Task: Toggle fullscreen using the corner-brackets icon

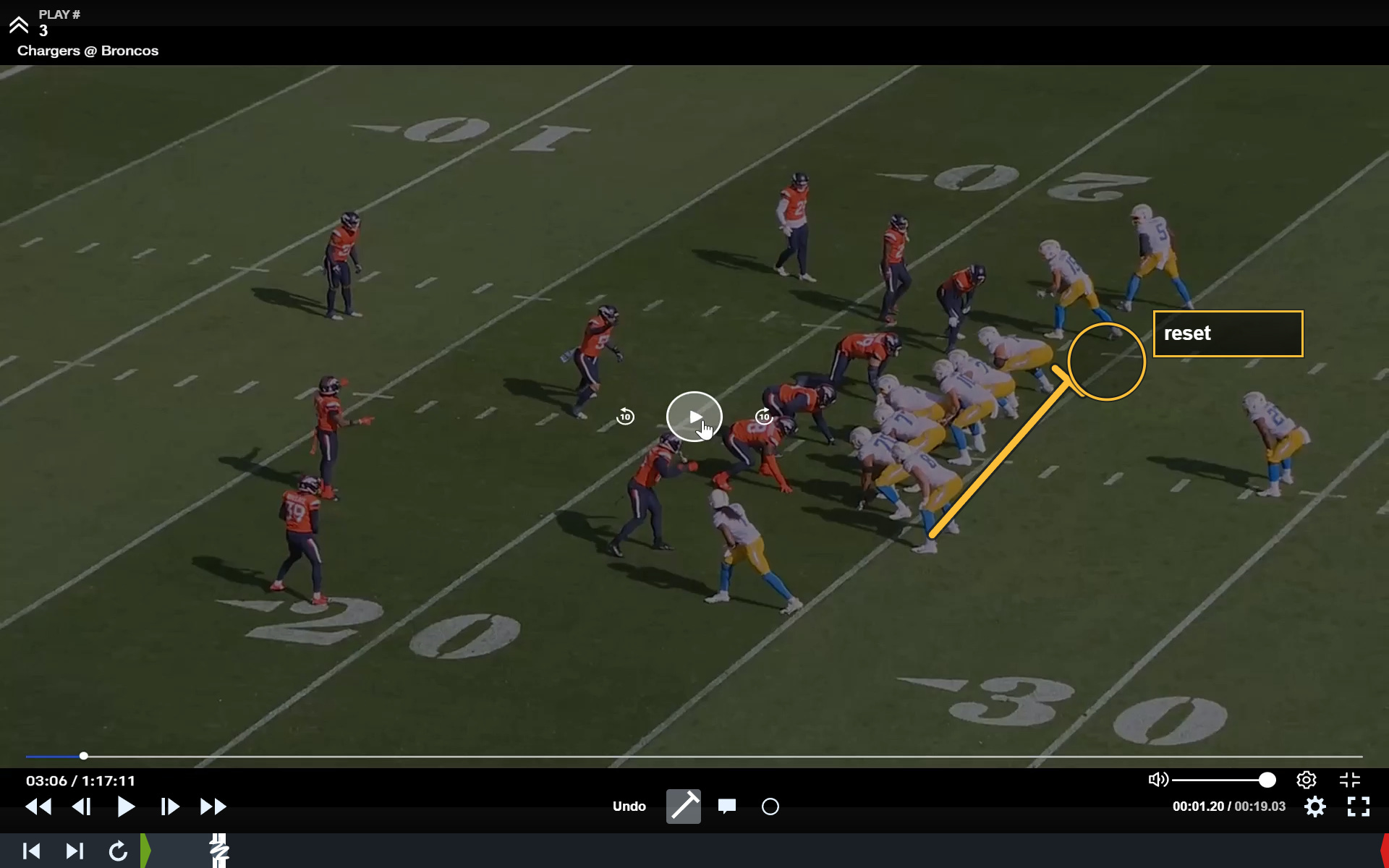Action: pos(1359,807)
